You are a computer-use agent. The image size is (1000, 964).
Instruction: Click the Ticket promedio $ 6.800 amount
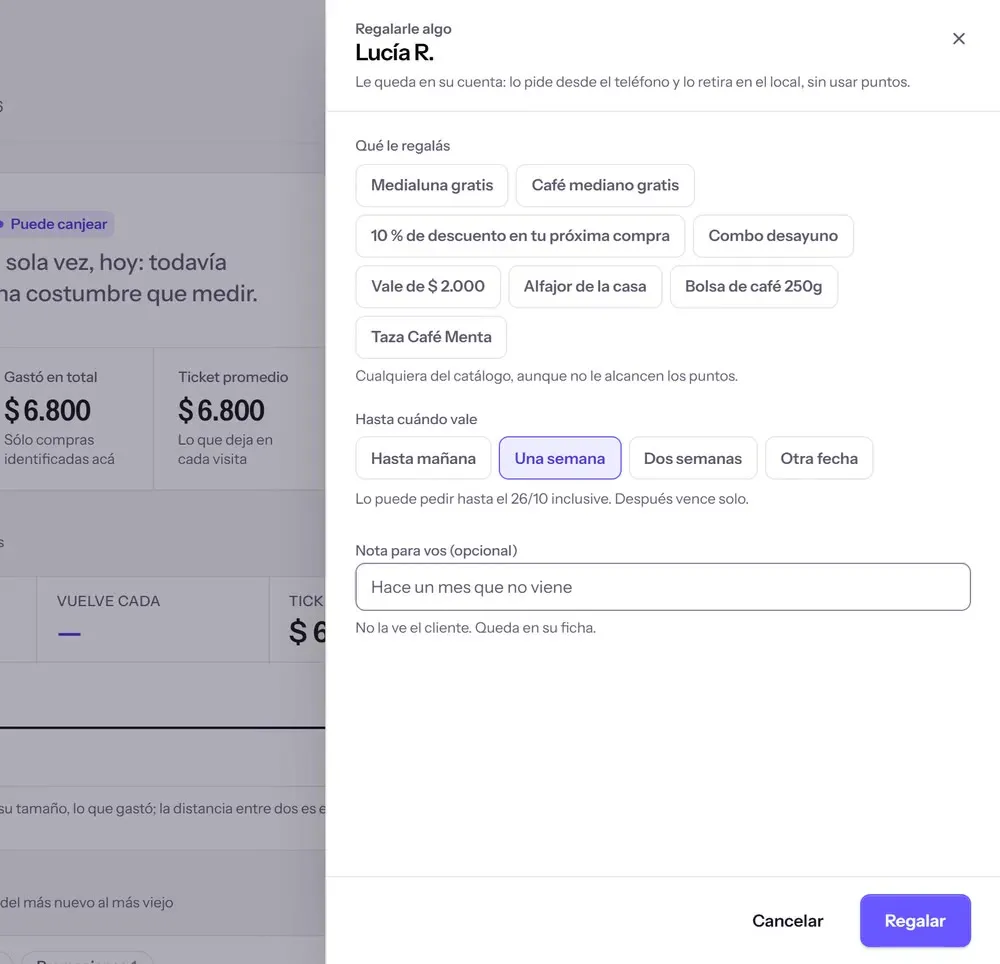pyautogui.click(x=221, y=410)
